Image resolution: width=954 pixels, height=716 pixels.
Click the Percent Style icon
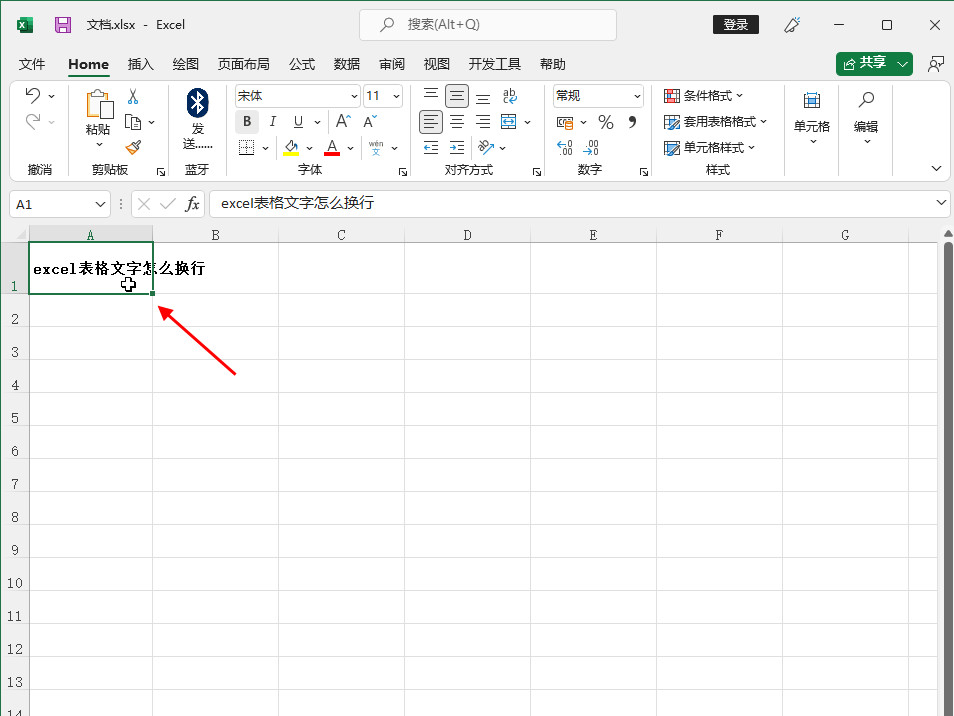[605, 122]
